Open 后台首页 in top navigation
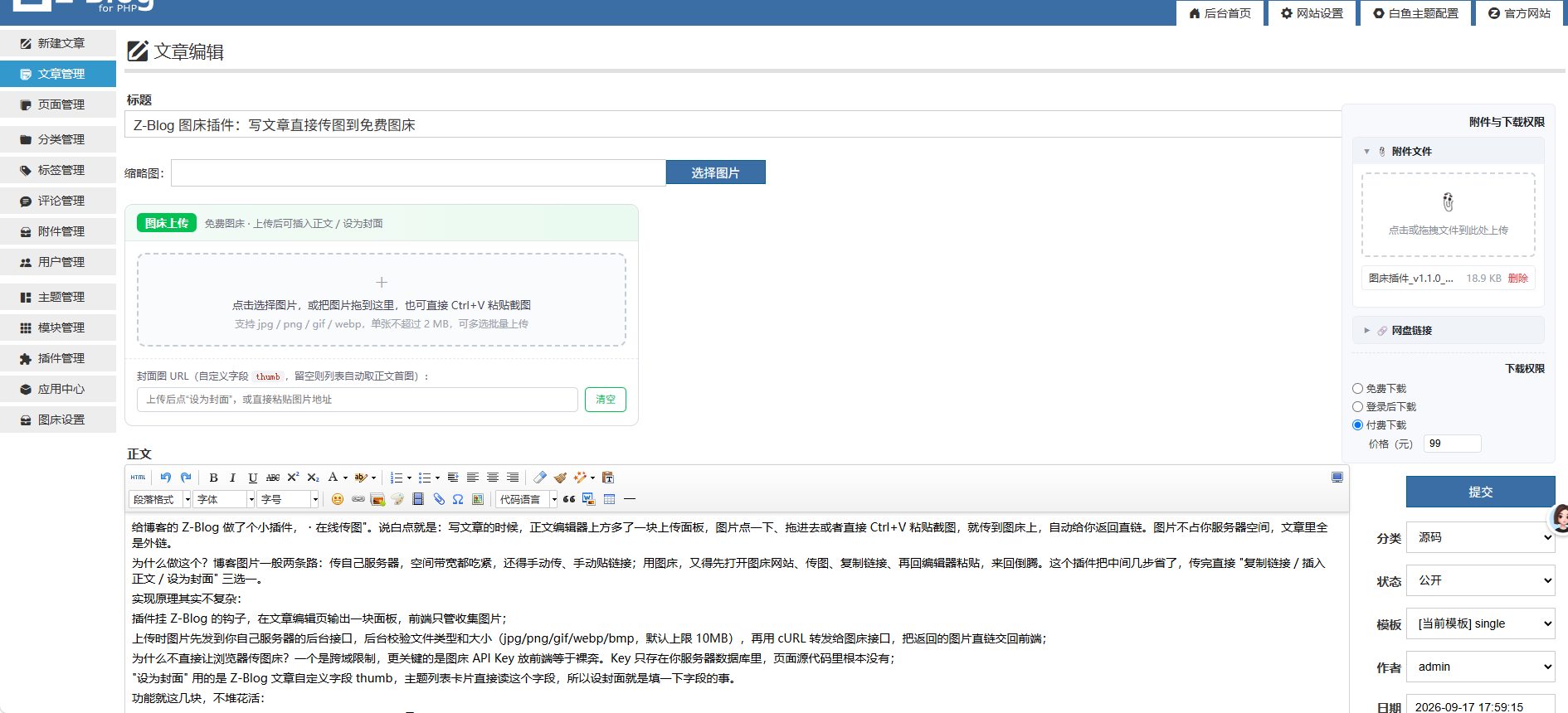This screenshot has width=1568, height=713. pyautogui.click(x=1220, y=13)
